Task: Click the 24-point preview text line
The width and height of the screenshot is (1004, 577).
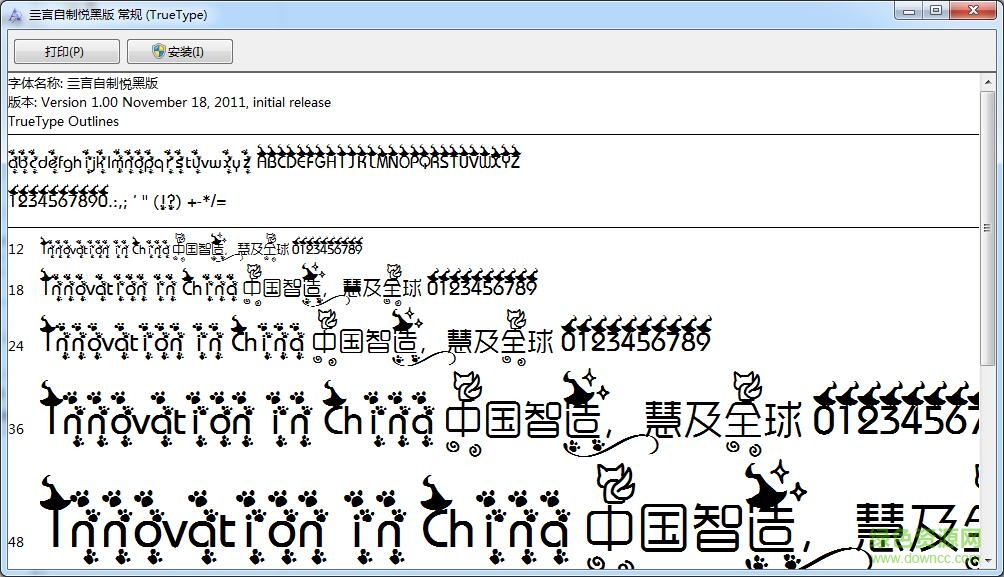Action: pyautogui.click(x=370, y=340)
